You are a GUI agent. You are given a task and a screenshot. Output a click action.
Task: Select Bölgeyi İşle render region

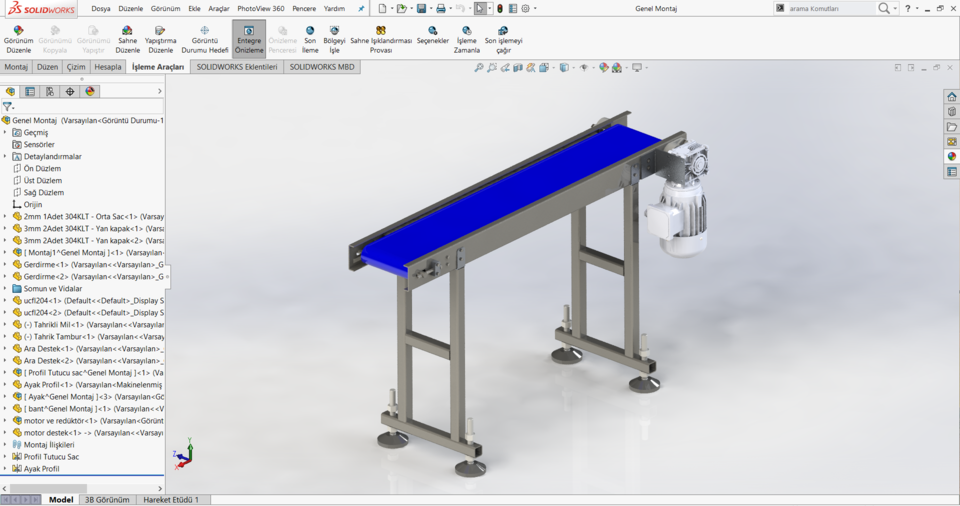pos(334,39)
